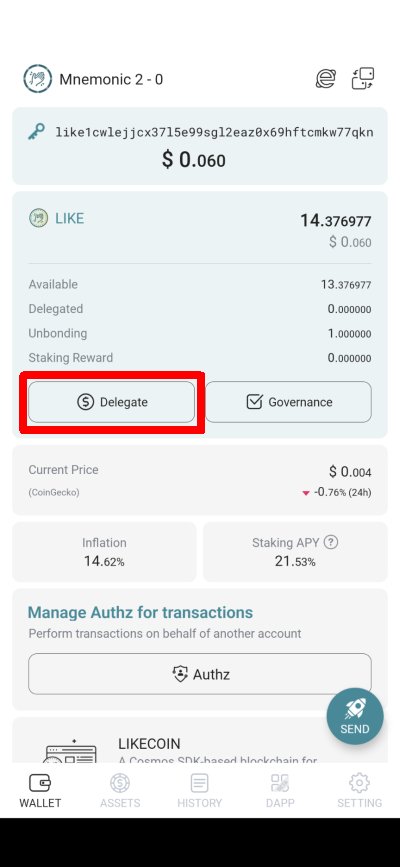Tap the key icon beside the address
Viewport: 400px width, 867px height.
tap(37, 132)
